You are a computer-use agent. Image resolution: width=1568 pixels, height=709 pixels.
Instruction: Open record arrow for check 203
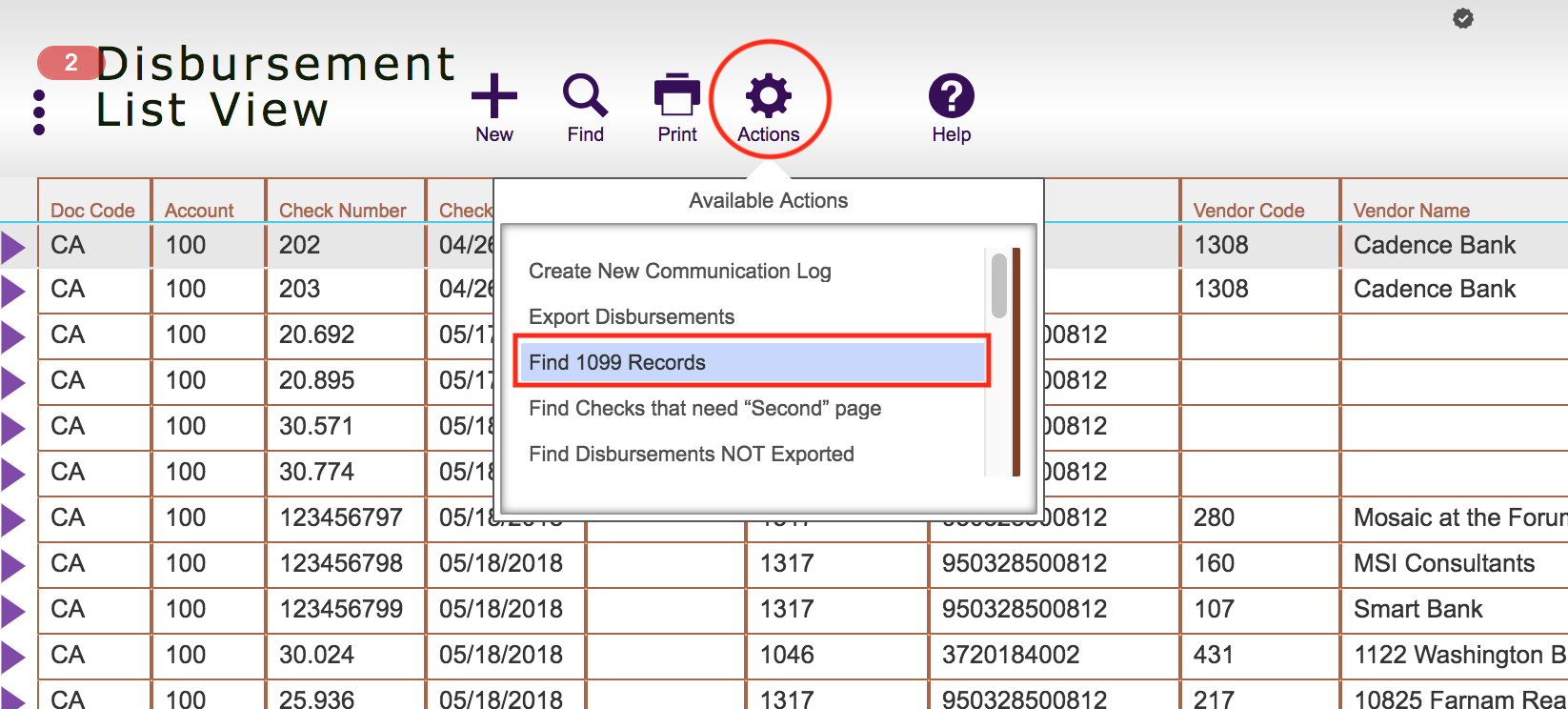pos(13,291)
